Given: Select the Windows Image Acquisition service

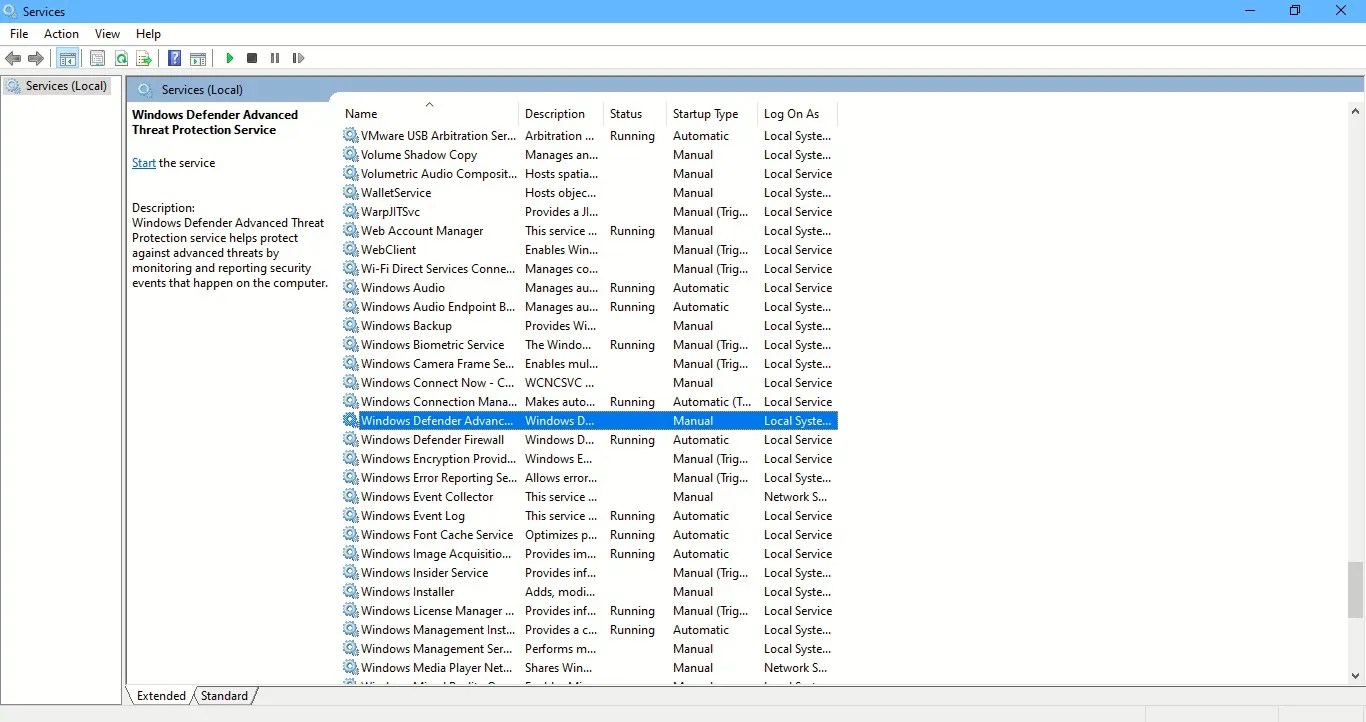Looking at the screenshot, I should [590, 553].
